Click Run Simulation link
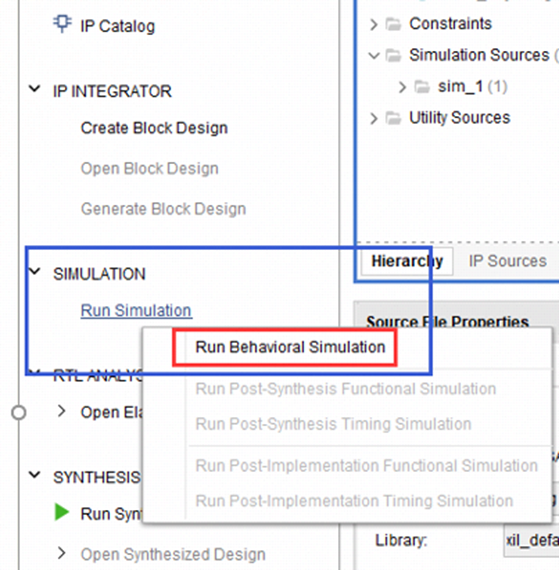Image resolution: width=559 pixels, height=570 pixels. (x=136, y=310)
